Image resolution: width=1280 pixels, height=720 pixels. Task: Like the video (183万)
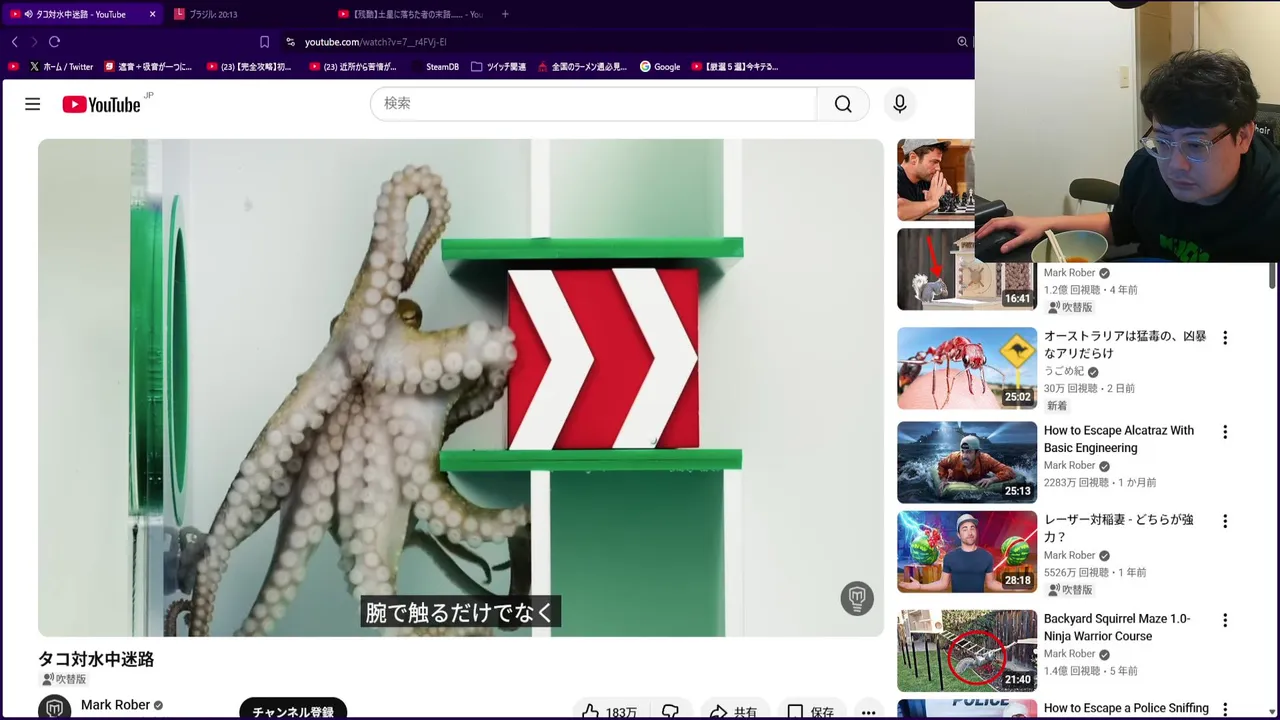(x=611, y=711)
